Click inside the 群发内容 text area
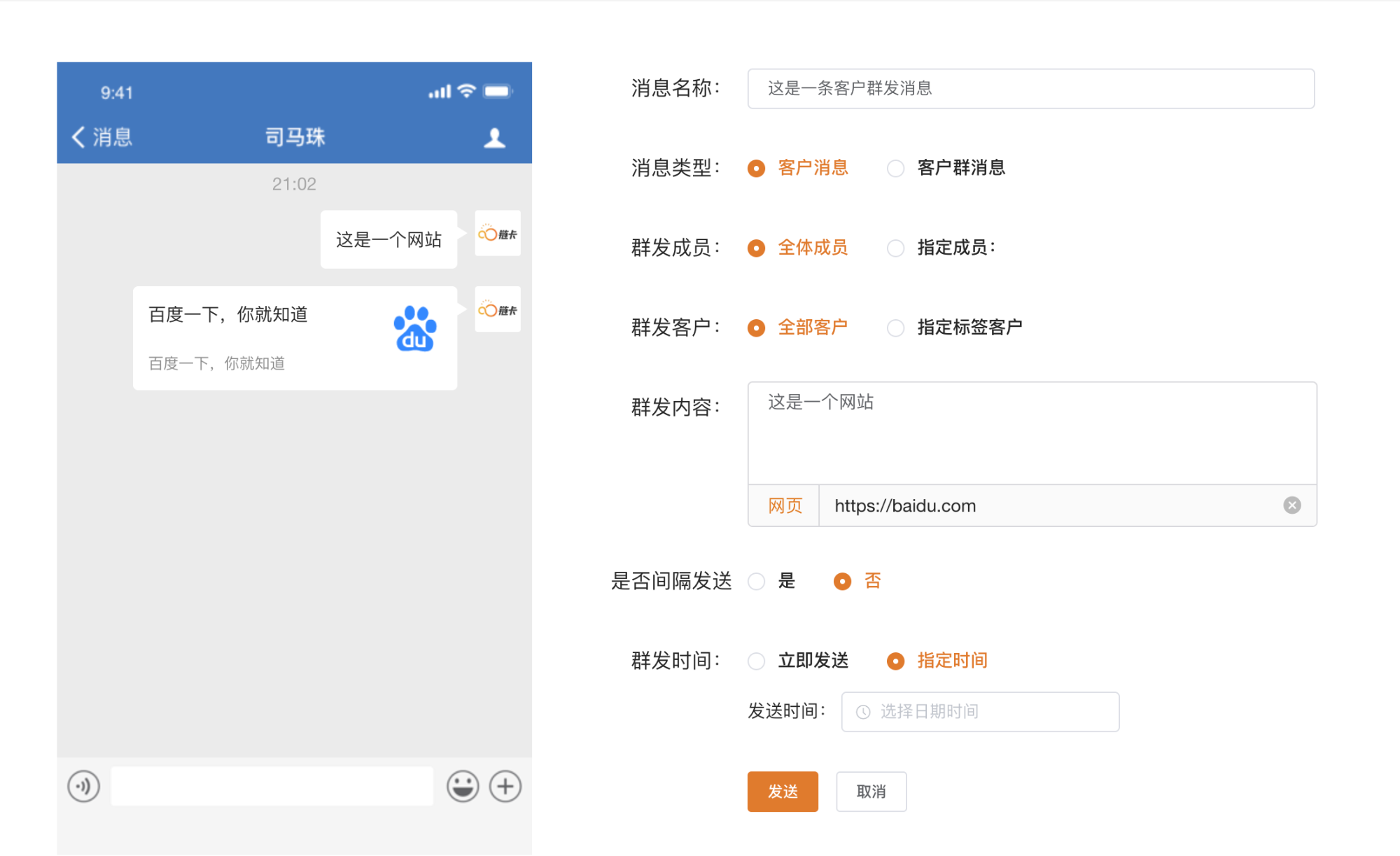This screenshot has width=1400, height=856. tap(1032, 434)
